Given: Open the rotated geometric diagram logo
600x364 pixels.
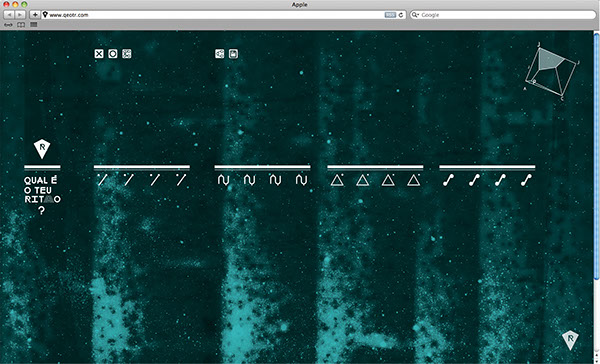Looking at the screenshot, I should point(551,71).
